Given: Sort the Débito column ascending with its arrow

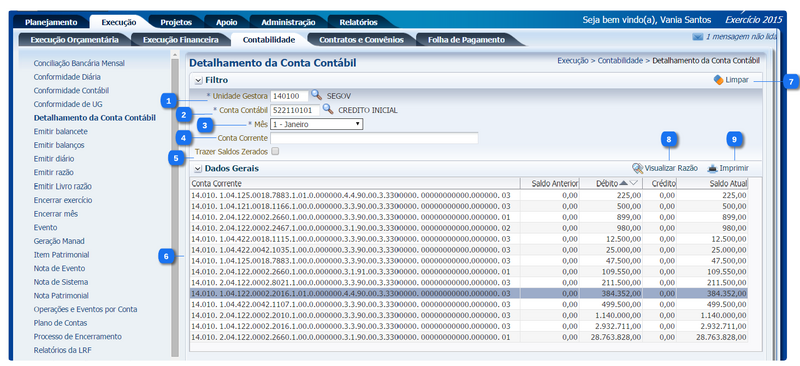Looking at the screenshot, I should point(623,183).
